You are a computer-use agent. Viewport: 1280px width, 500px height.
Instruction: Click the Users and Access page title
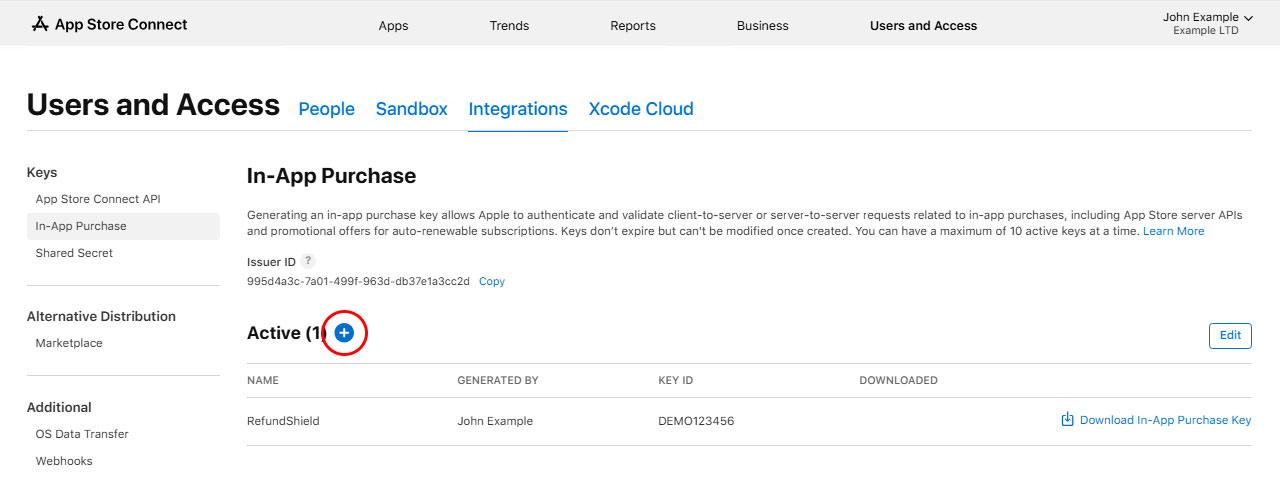[153, 105]
